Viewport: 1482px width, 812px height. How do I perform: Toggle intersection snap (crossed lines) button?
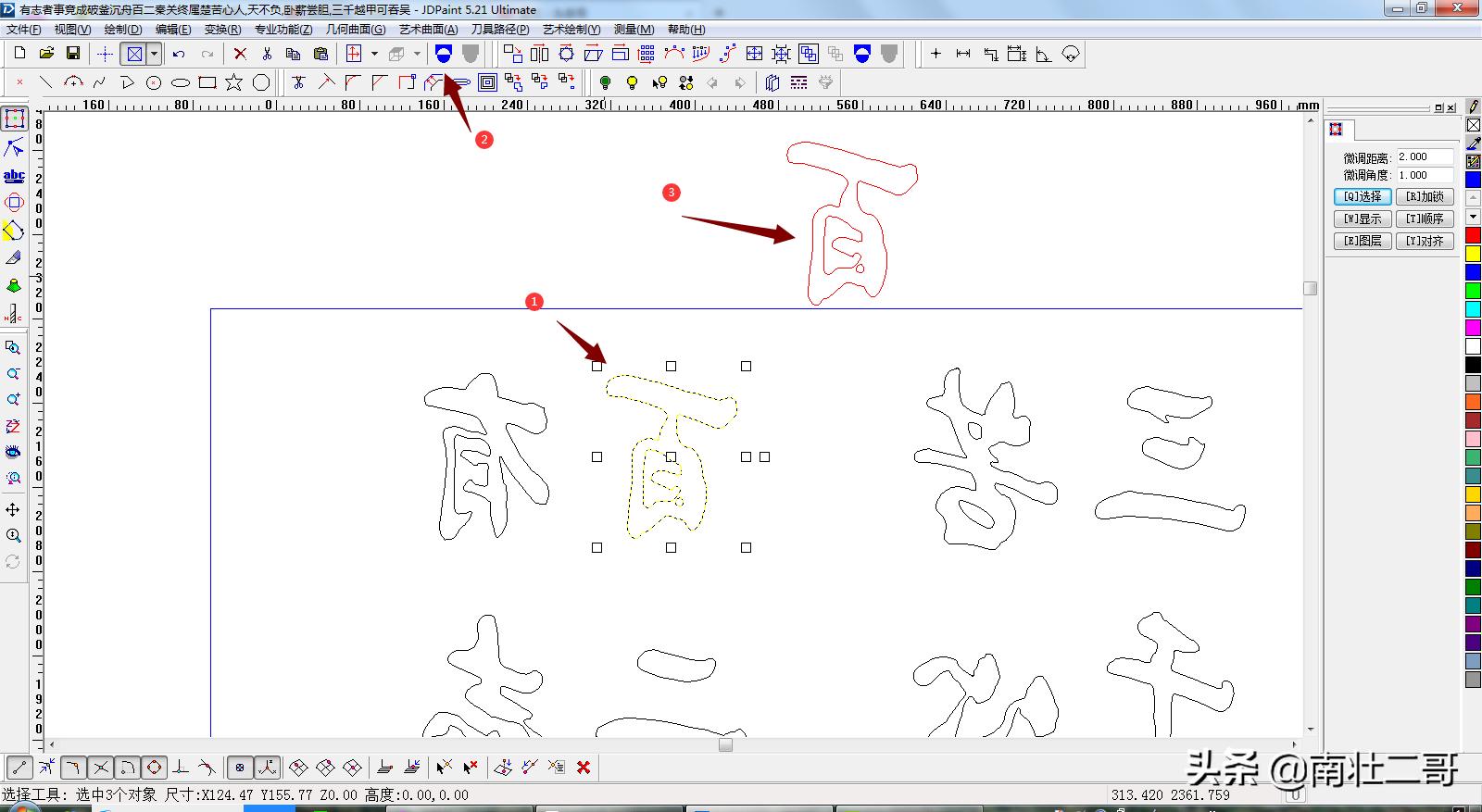(x=100, y=767)
